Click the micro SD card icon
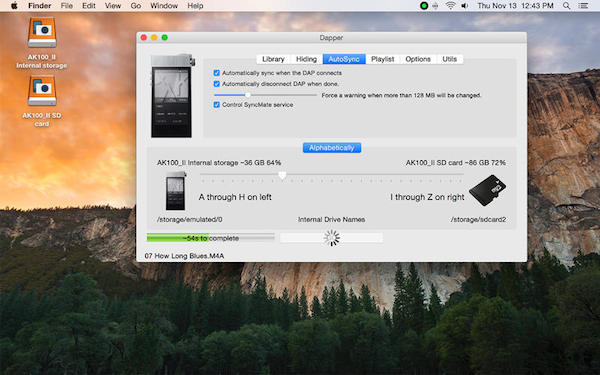600x375 pixels. pos(487,190)
